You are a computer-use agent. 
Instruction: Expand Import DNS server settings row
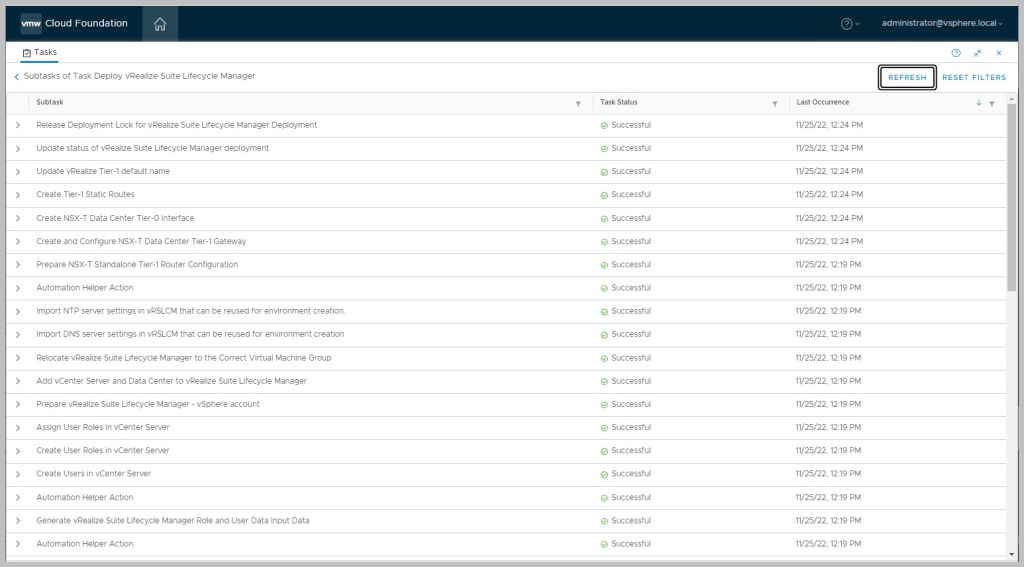point(18,334)
